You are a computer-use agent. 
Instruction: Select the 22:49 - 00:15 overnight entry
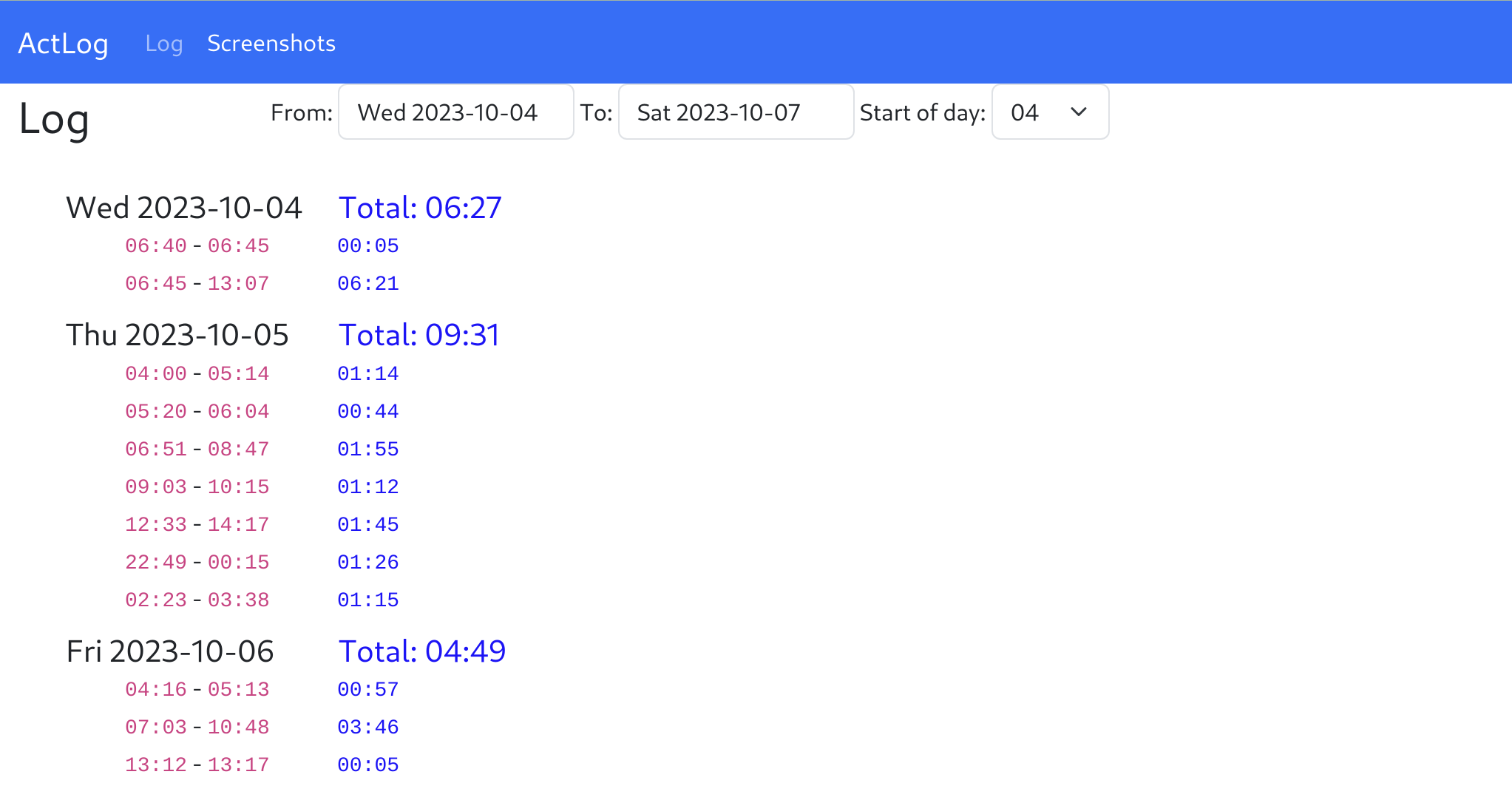(197, 562)
